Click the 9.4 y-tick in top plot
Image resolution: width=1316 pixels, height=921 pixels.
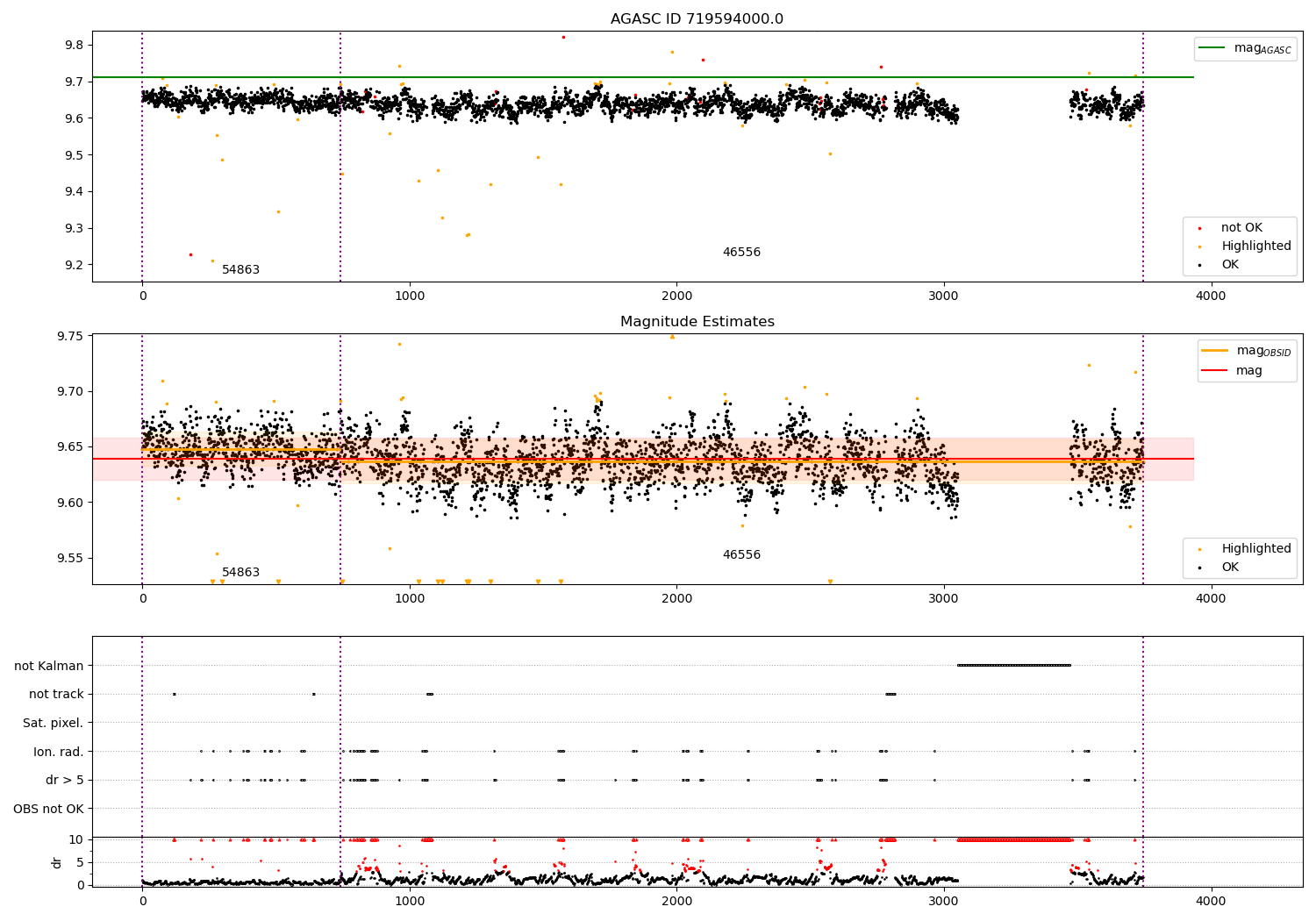click(75, 192)
